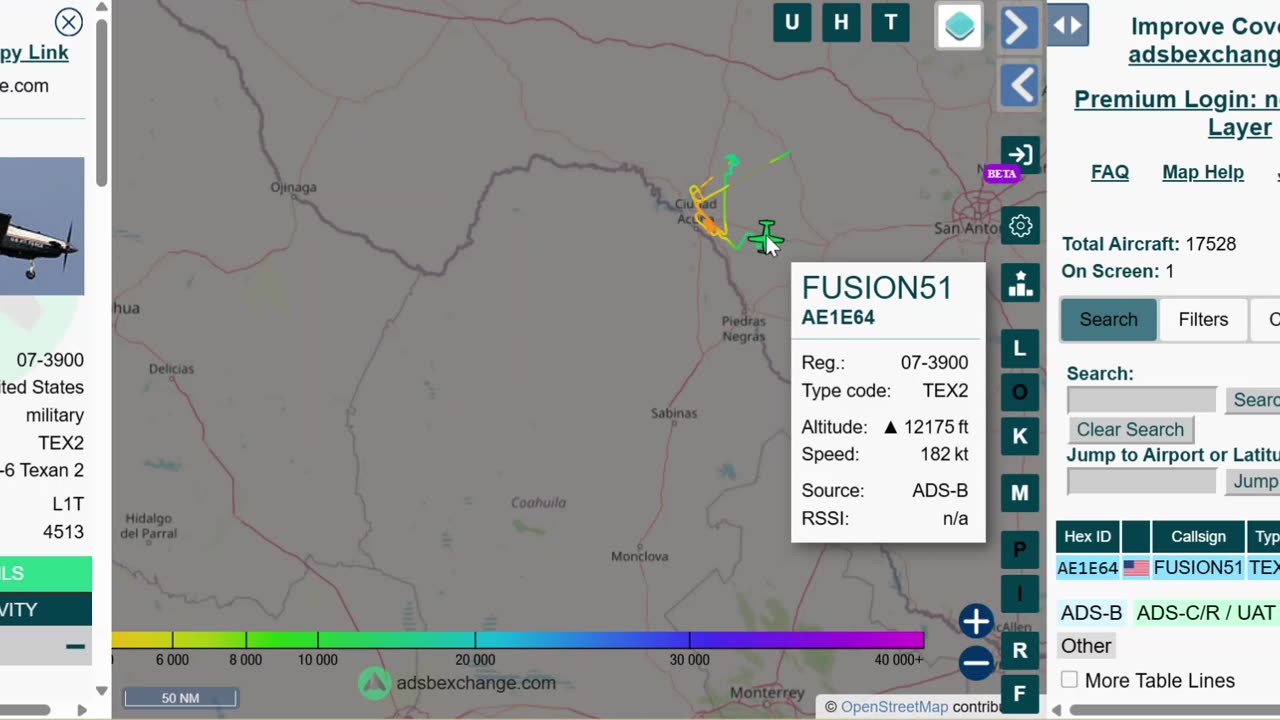1280x720 pixels.
Task: Close the aircraft info panel with X
Action: point(69,22)
